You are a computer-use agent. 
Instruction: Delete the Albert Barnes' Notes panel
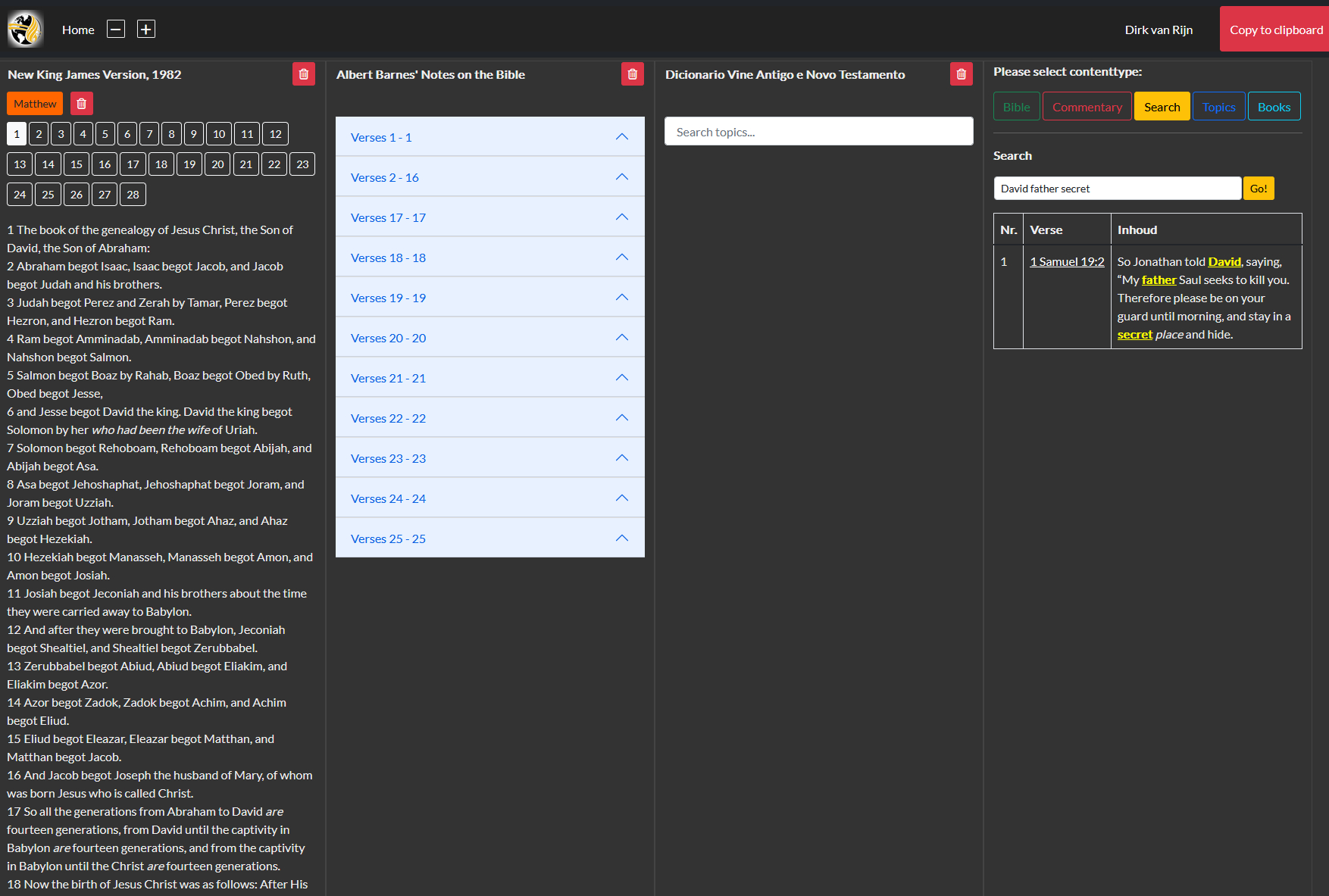632,74
